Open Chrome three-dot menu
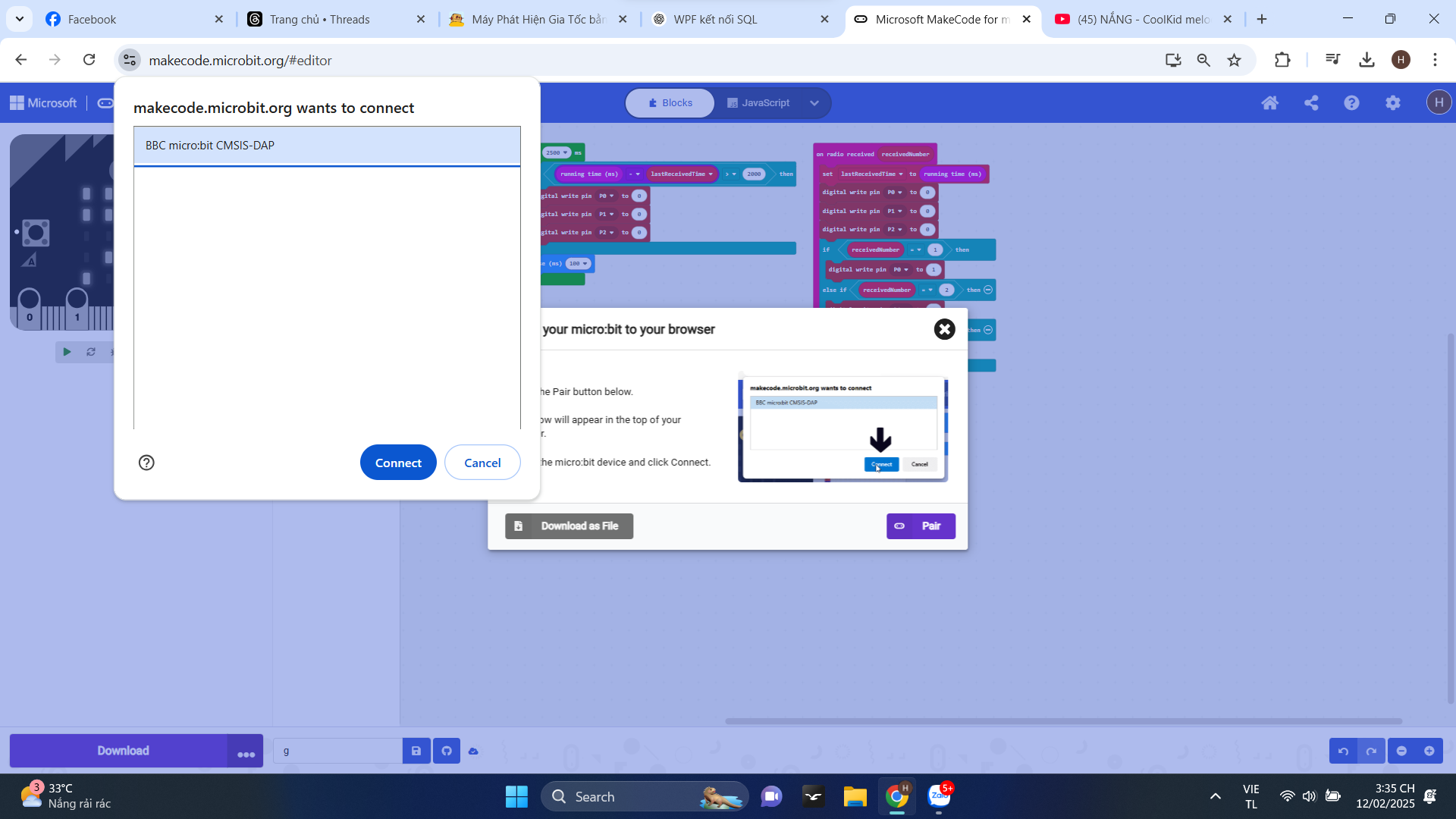 pyautogui.click(x=1435, y=60)
